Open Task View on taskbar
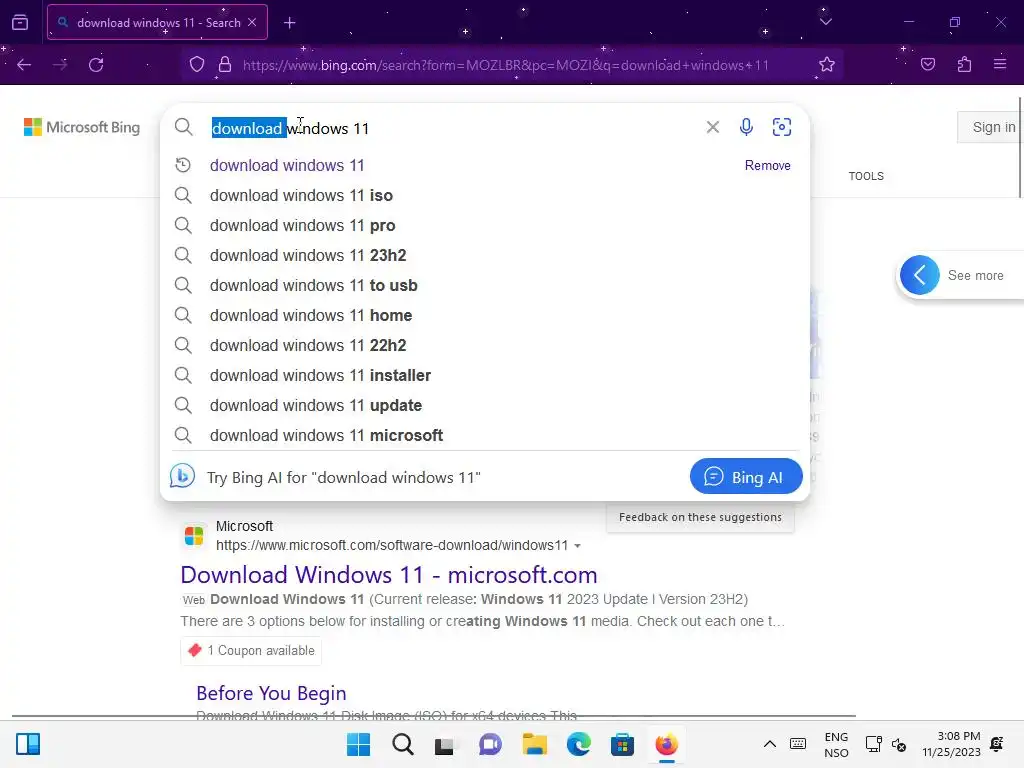Image resolution: width=1024 pixels, height=768 pixels. click(x=445, y=744)
